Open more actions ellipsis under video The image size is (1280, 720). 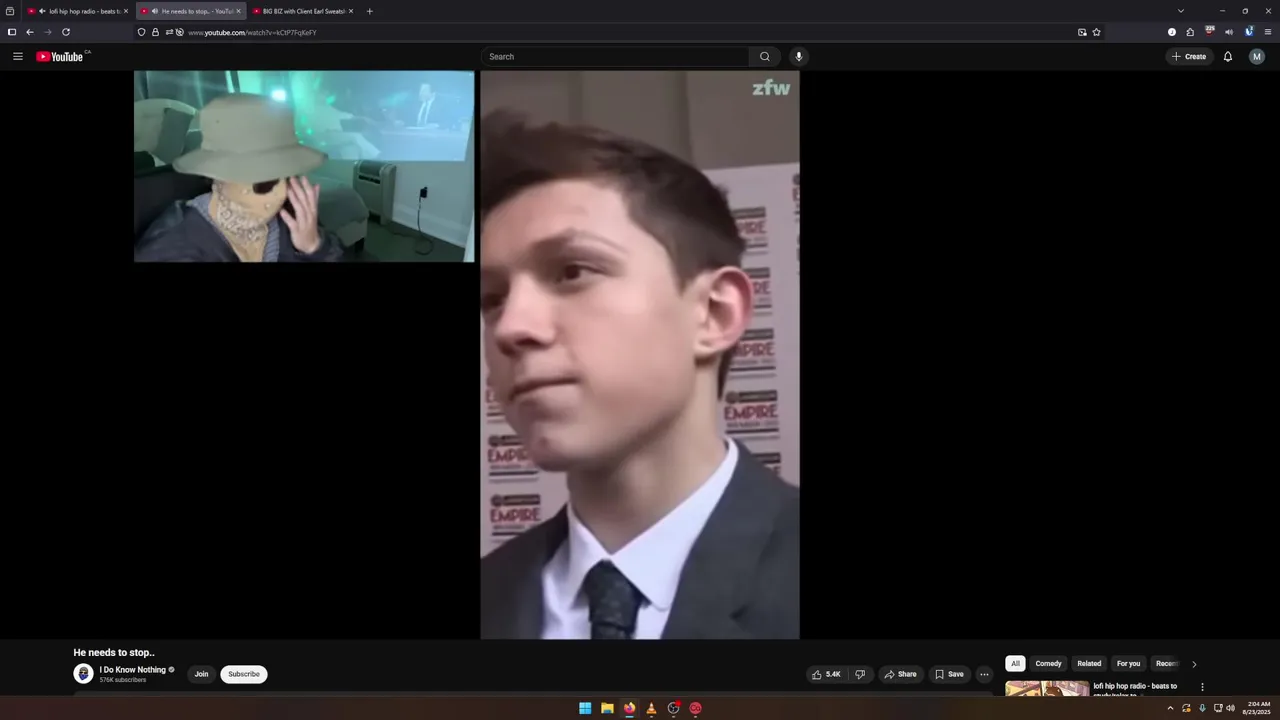(984, 674)
